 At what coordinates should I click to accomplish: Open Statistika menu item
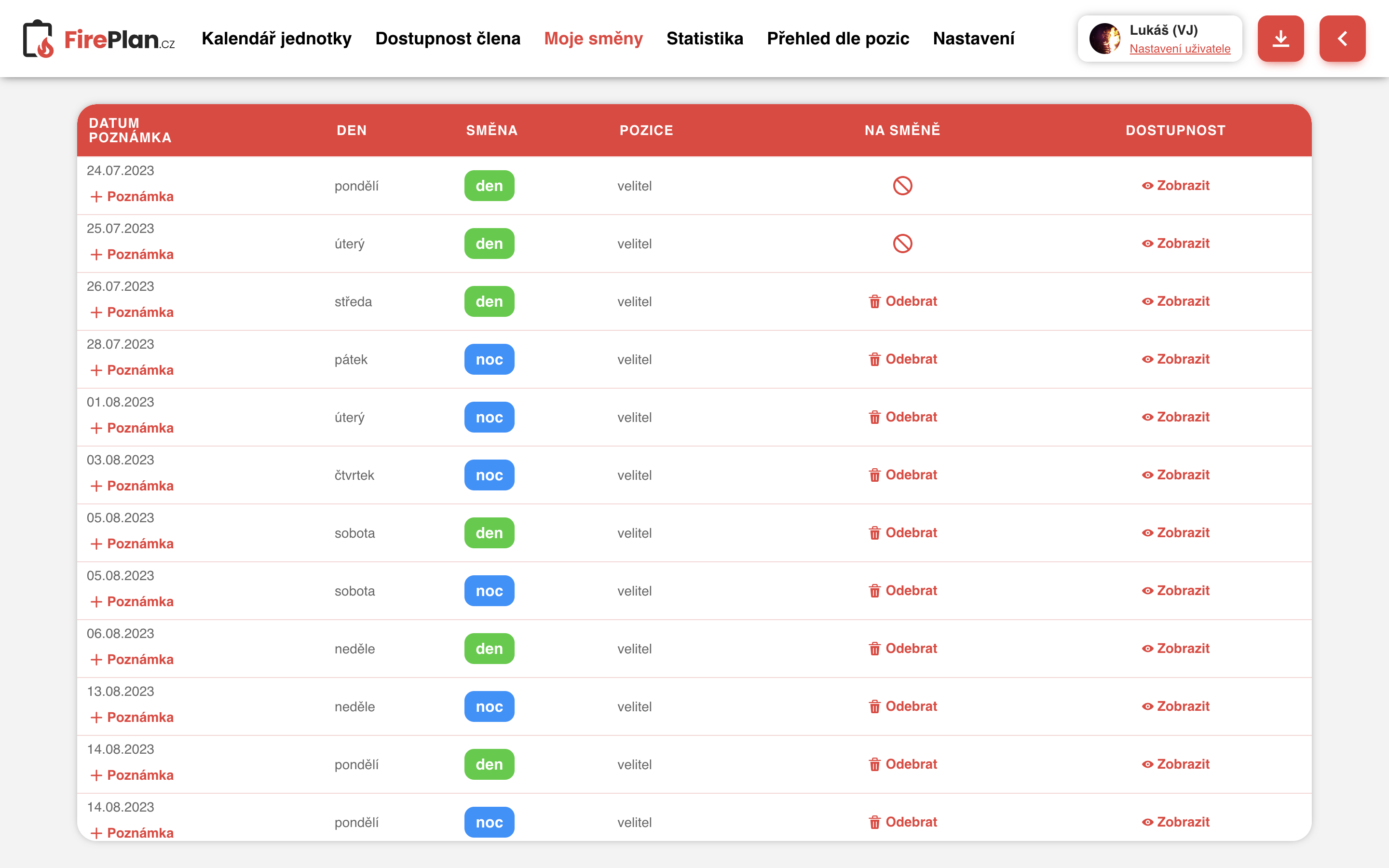click(x=704, y=39)
